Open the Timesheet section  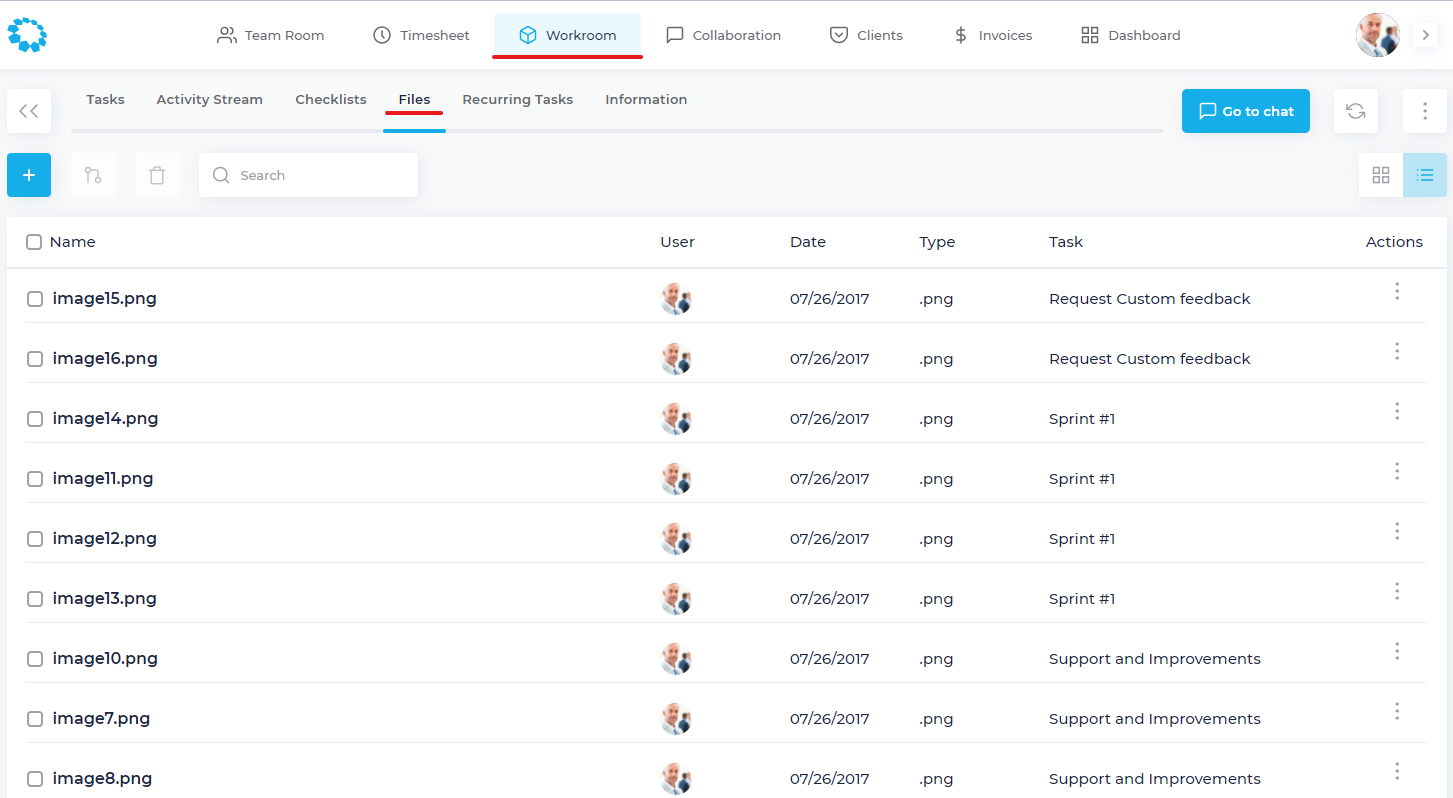421,35
